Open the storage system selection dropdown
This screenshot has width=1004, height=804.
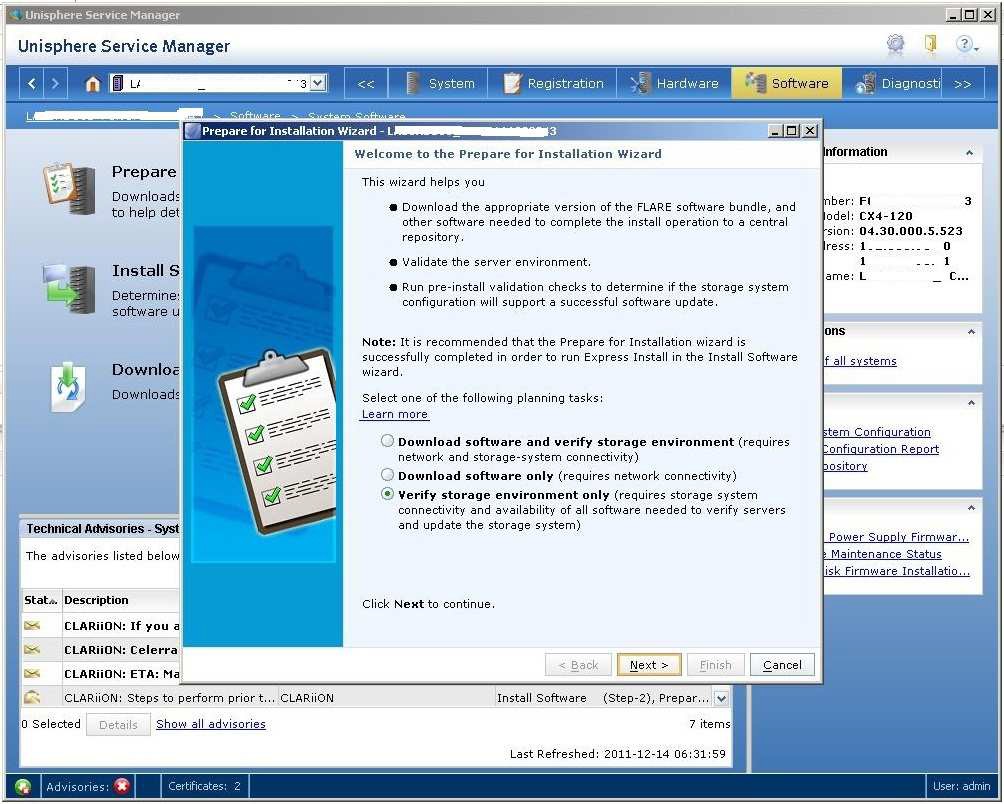click(x=318, y=84)
